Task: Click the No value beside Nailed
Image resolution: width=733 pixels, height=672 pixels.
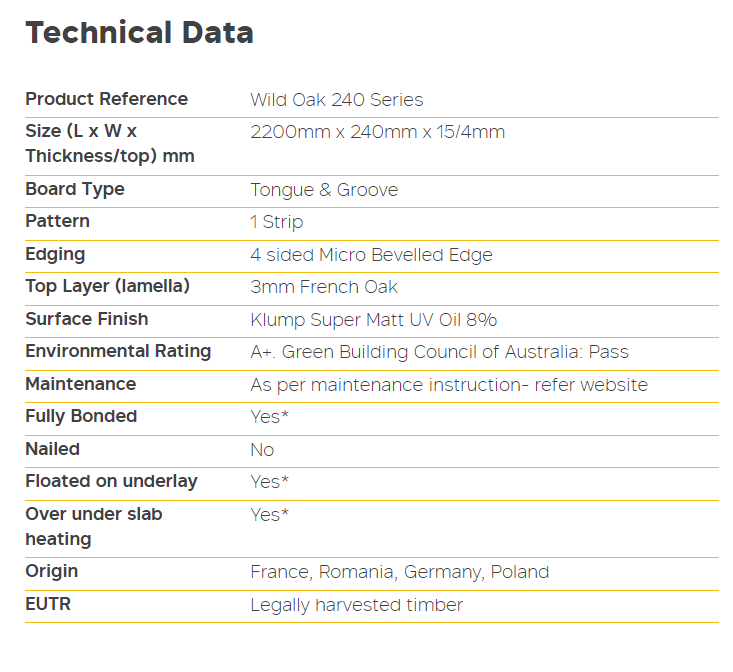Action: 262,450
